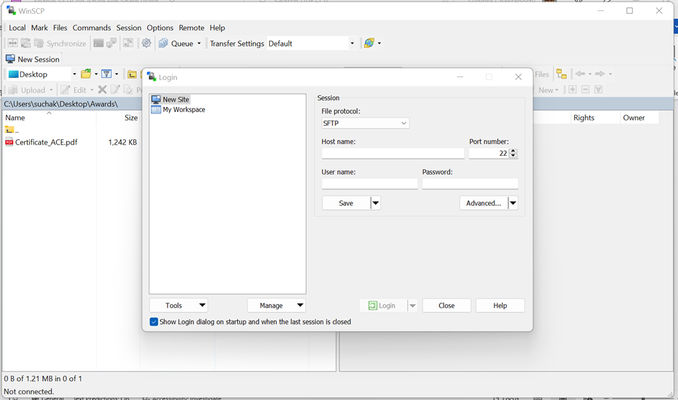Image resolution: width=678 pixels, height=400 pixels.
Task: Click the Help button in the Login dialog
Action: pos(500,305)
